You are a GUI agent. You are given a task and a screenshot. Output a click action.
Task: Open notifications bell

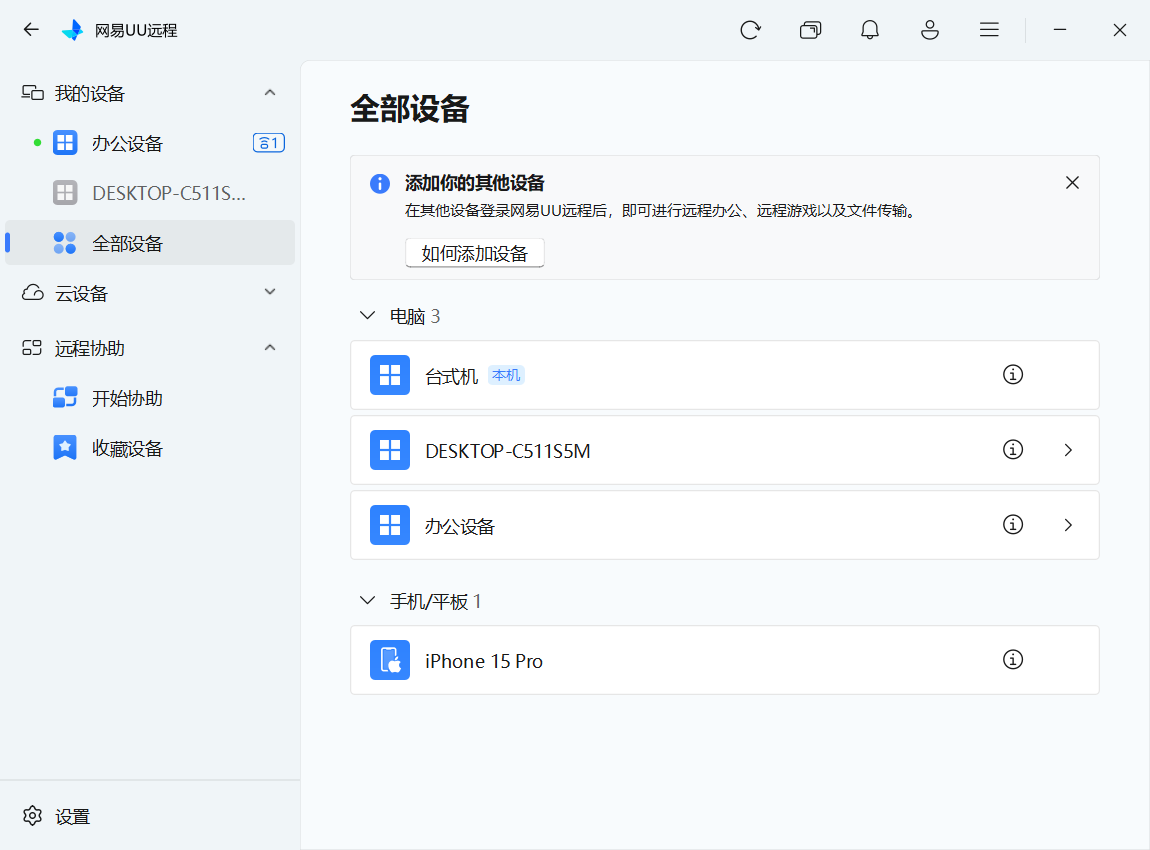click(870, 30)
